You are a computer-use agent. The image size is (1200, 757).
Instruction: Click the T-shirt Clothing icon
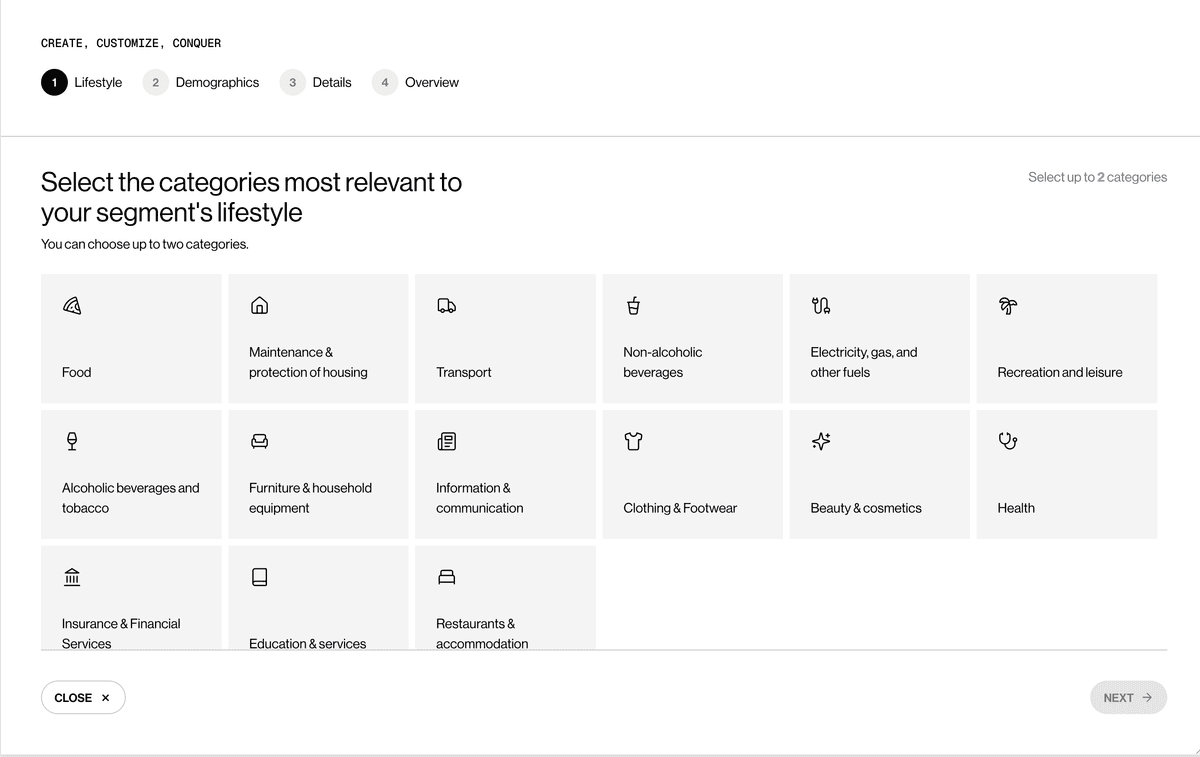[x=633, y=441]
